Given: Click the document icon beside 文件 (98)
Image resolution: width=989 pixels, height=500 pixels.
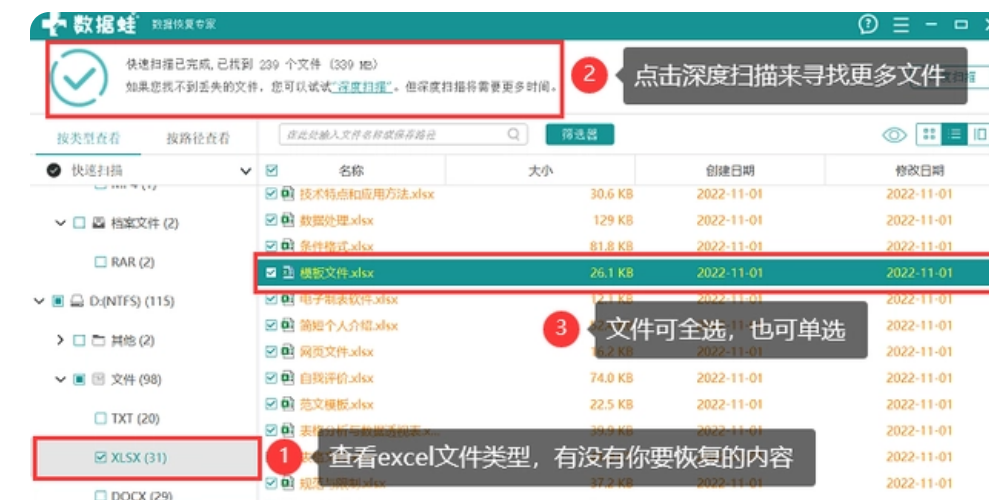Looking at the screenshot, I should (98, 379).
